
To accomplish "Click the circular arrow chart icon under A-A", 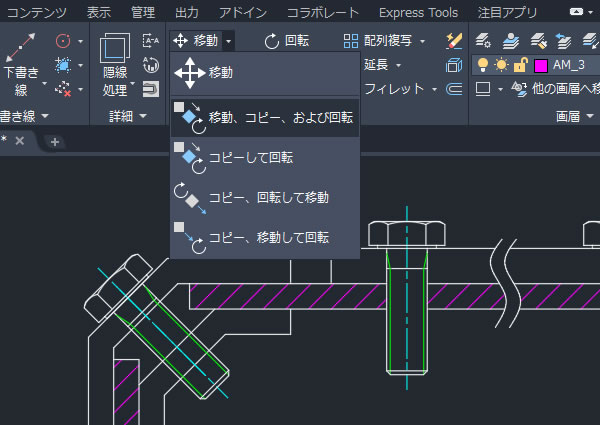I will click(x=151, y=65).
